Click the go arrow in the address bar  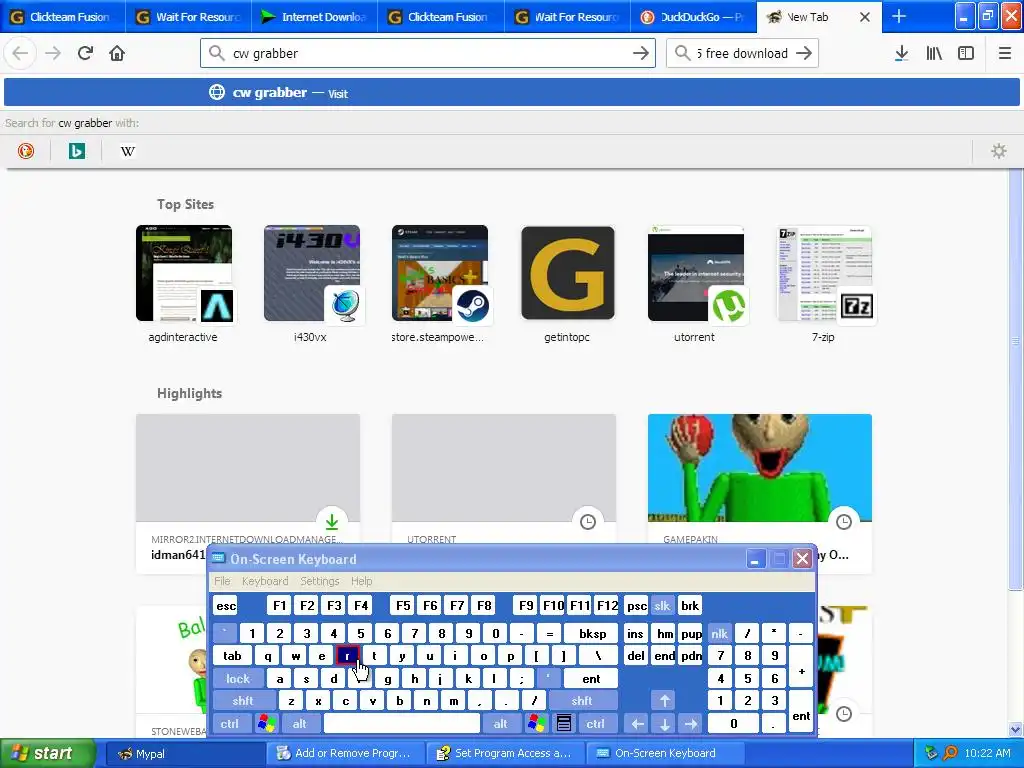click(641, 53)
